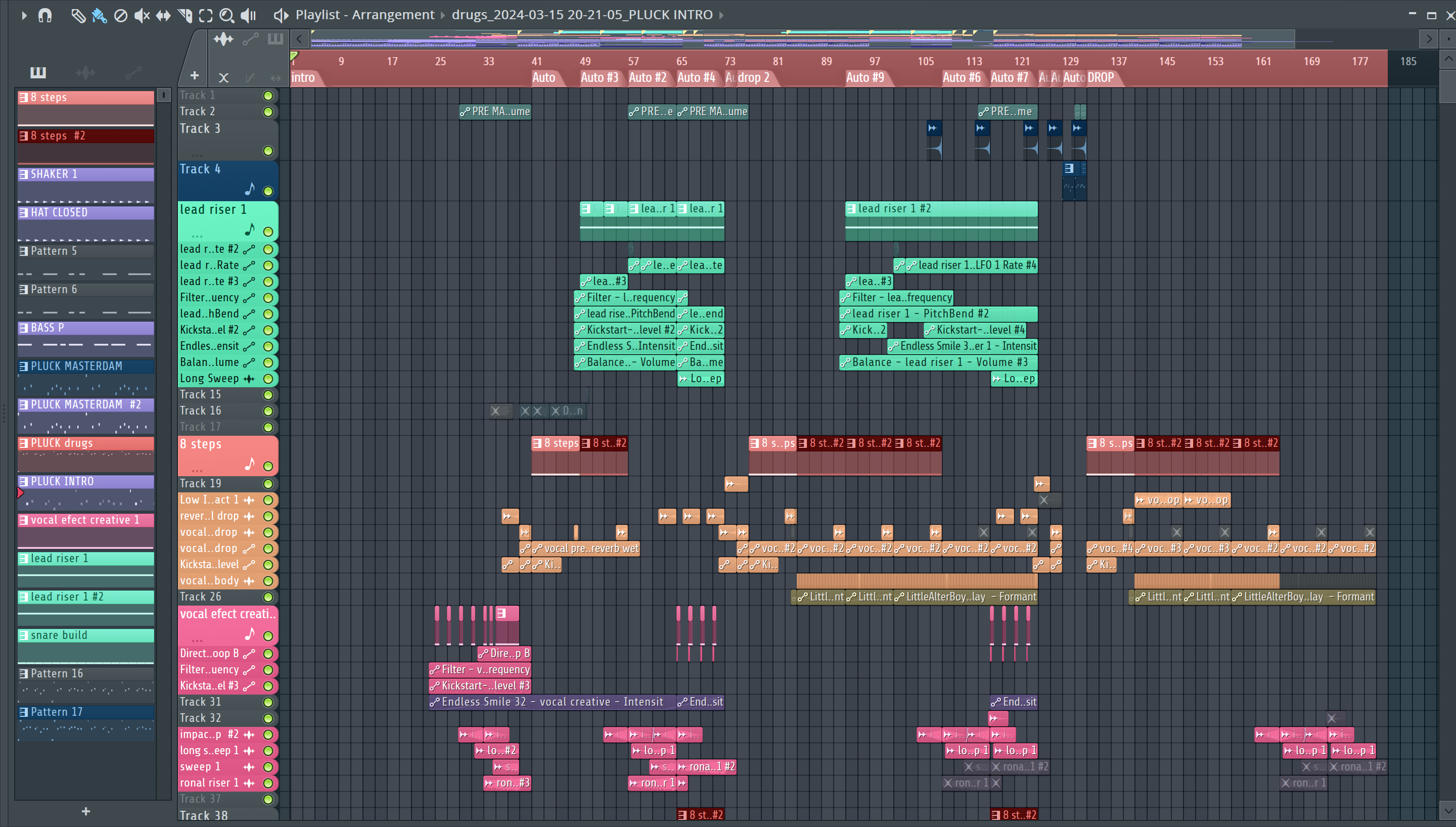Open the playlist options menu arrow
1456x827 pixels.
[24, 15]
